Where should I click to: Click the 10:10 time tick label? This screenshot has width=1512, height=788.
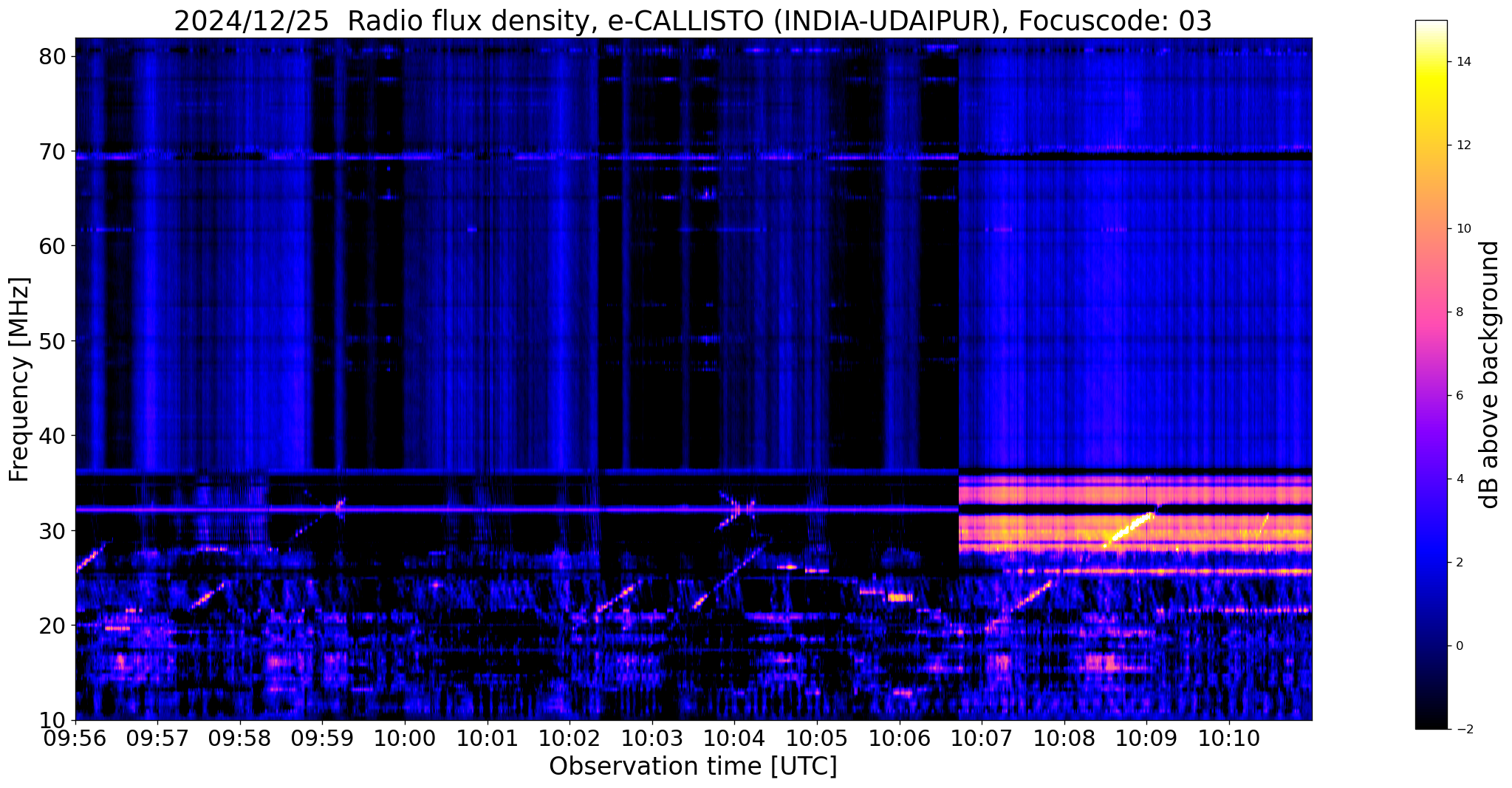point(1229,739)
